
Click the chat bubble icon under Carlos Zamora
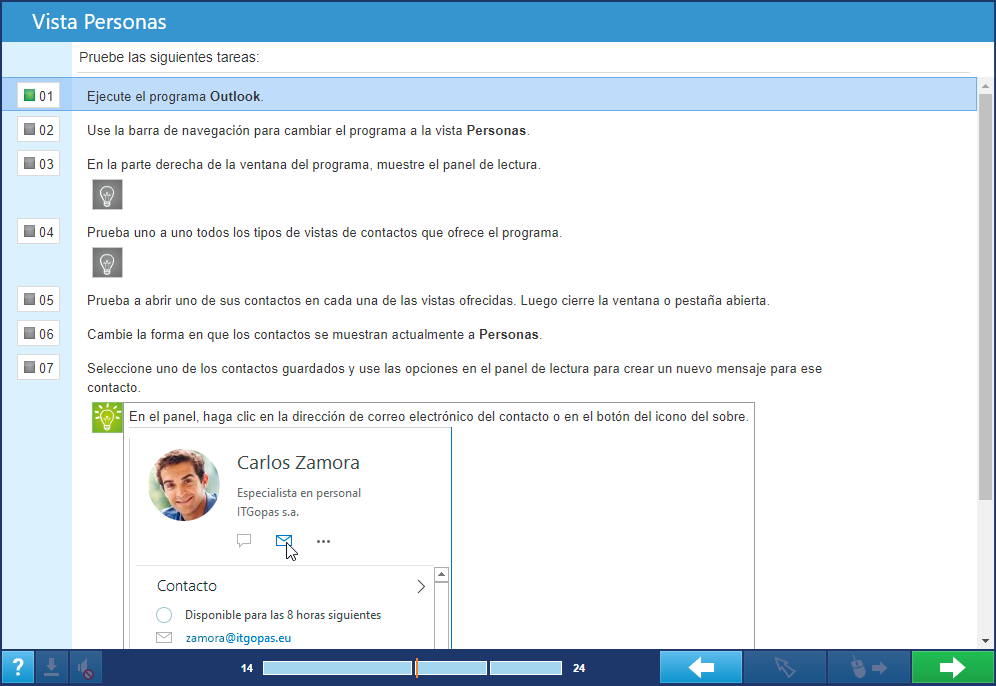(x=244, y=541)
